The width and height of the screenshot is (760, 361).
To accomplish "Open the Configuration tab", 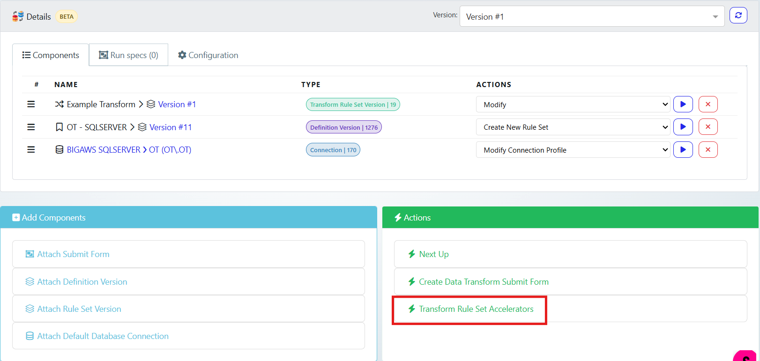I will point(208,55).
